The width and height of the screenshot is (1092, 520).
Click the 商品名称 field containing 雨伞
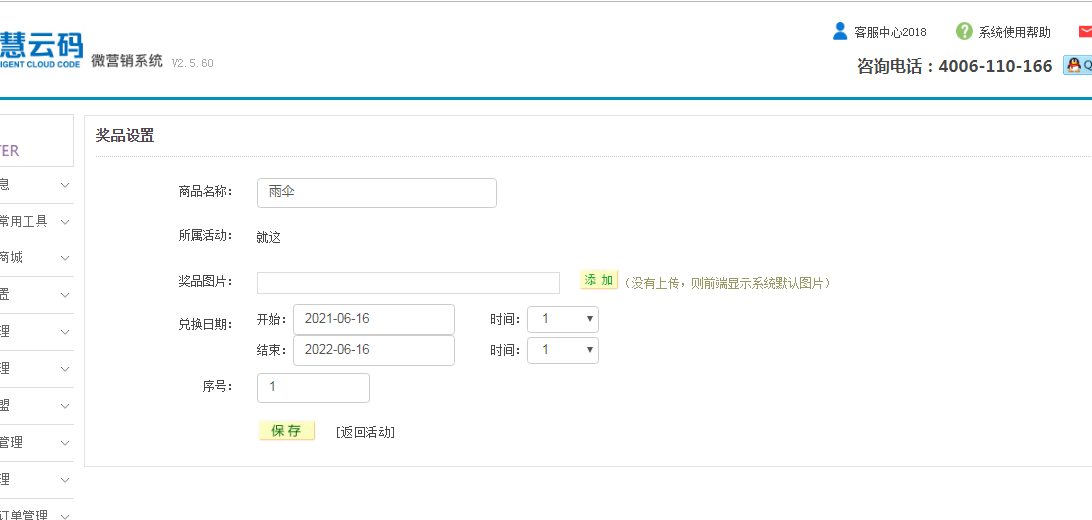(376, 193)
